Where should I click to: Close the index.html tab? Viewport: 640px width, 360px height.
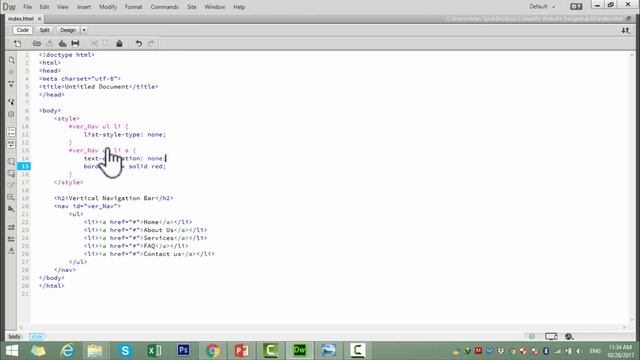[40, 19]
